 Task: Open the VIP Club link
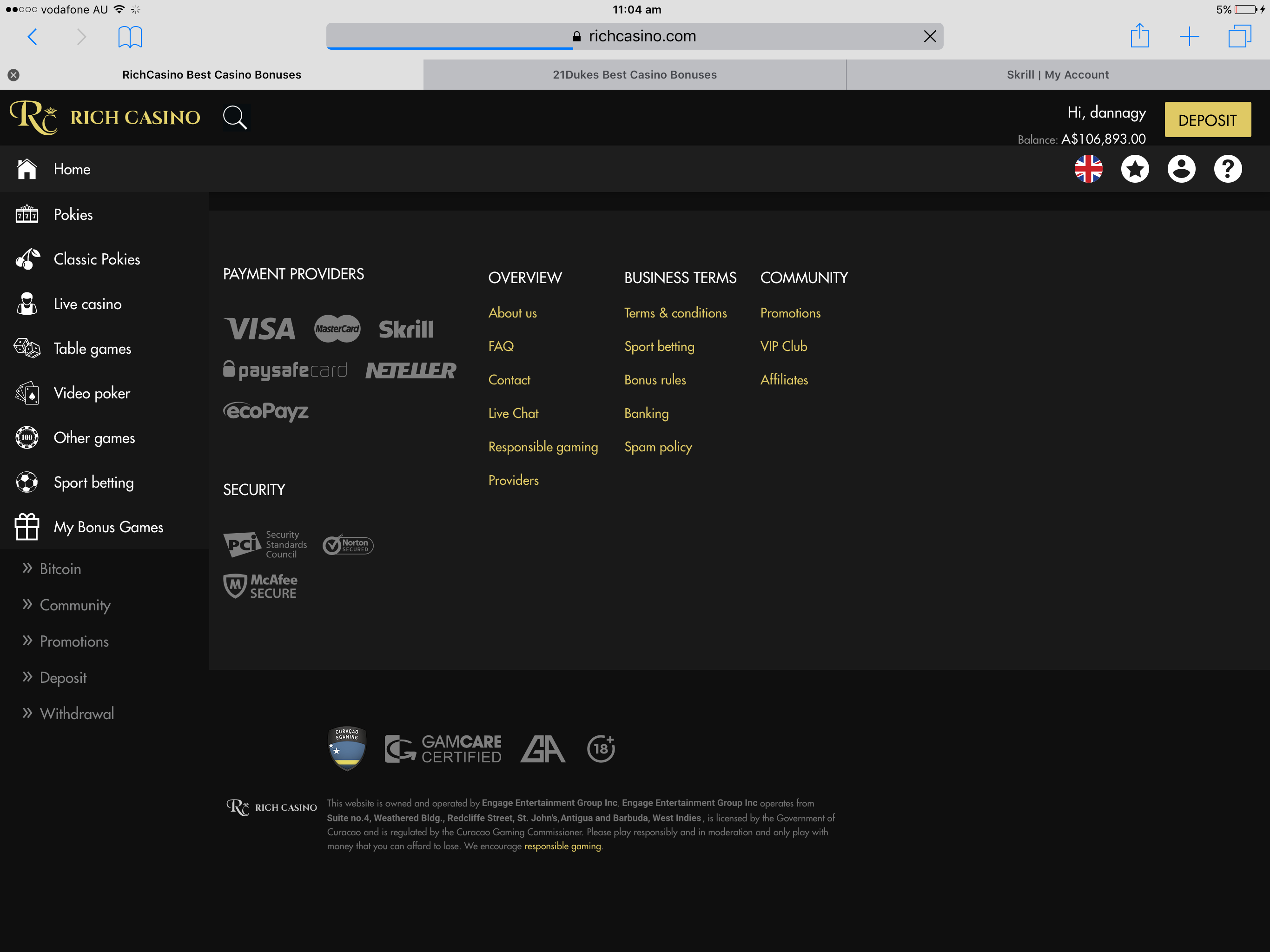783,346
